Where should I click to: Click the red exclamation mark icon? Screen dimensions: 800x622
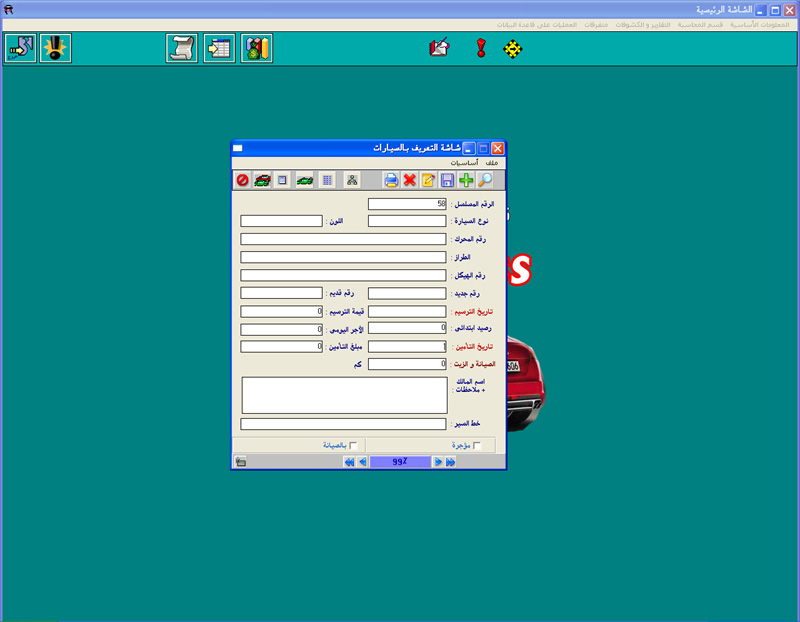coord(480,48)
